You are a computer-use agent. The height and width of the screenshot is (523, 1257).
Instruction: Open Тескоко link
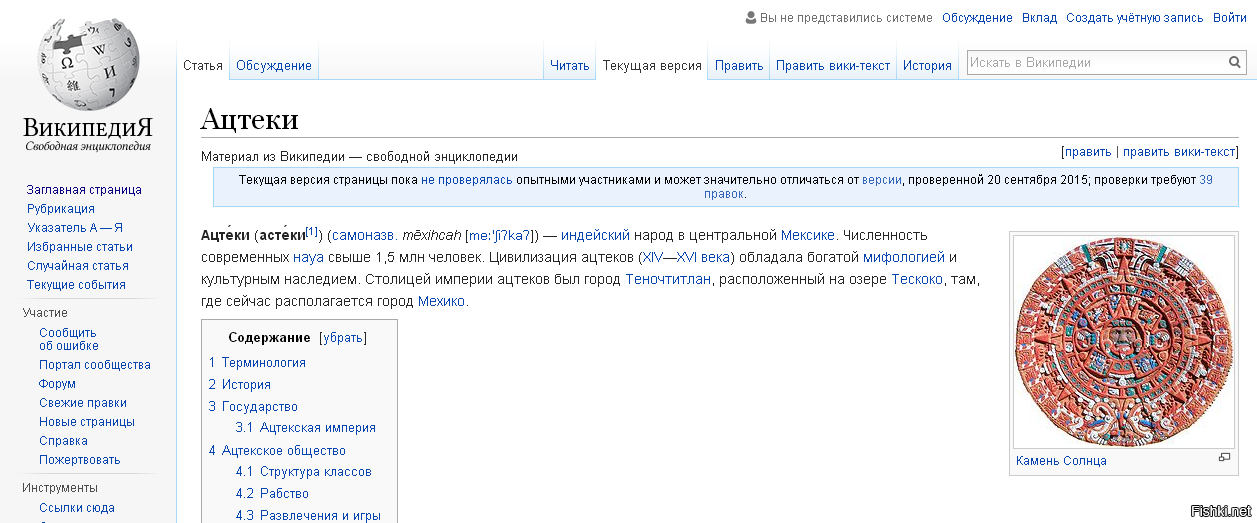(917, 280)
